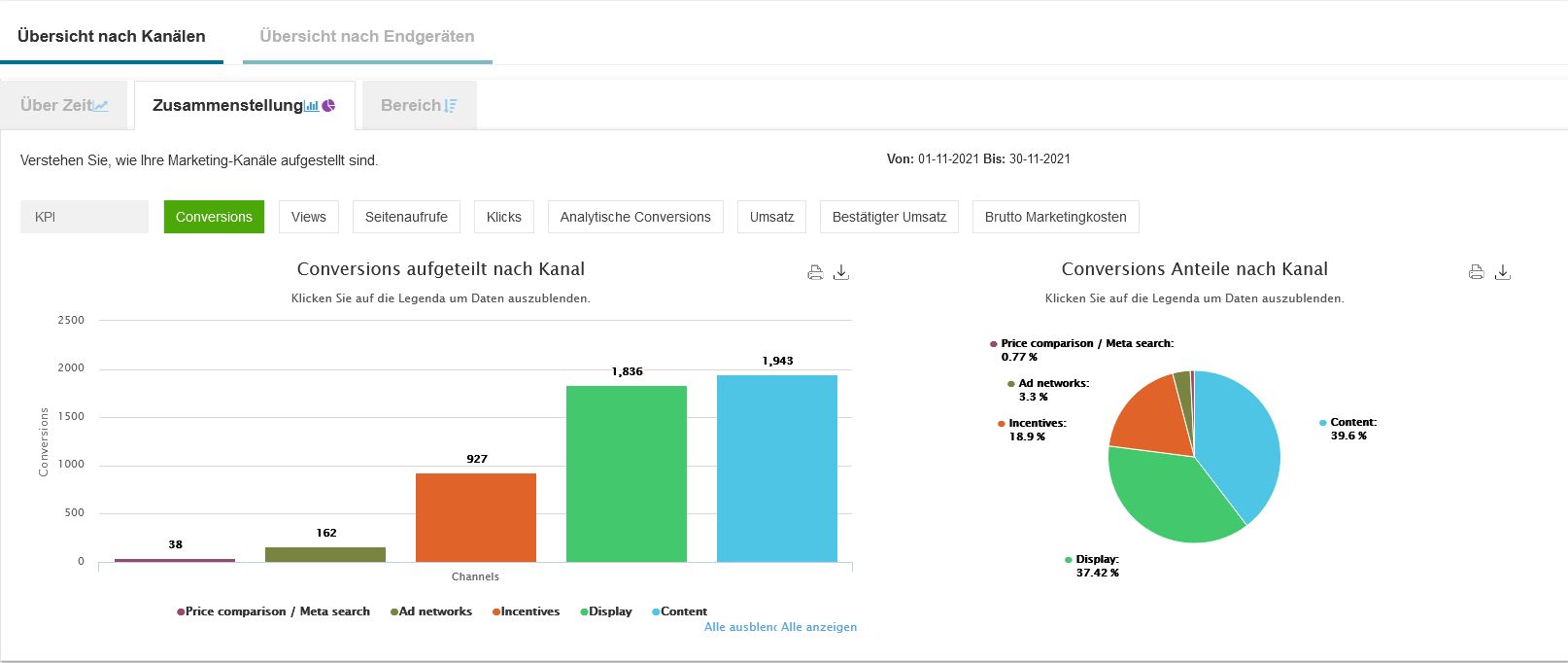The width and height of the screenshot is (1568, 663).
Task: Print the Conversions share pie chart
Action: [x=1476, y=272]
